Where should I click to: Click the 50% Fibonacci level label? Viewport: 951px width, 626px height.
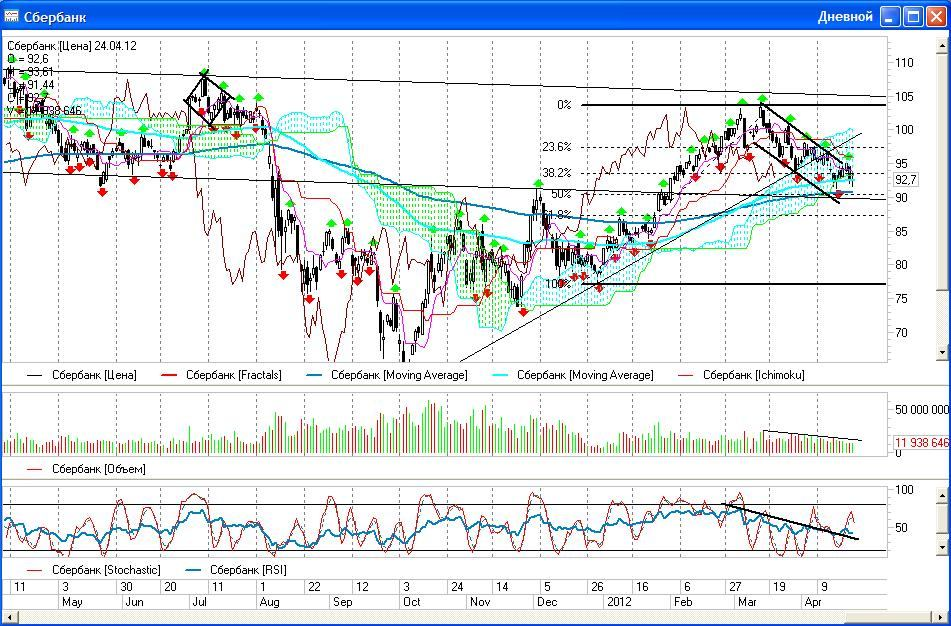561,194
